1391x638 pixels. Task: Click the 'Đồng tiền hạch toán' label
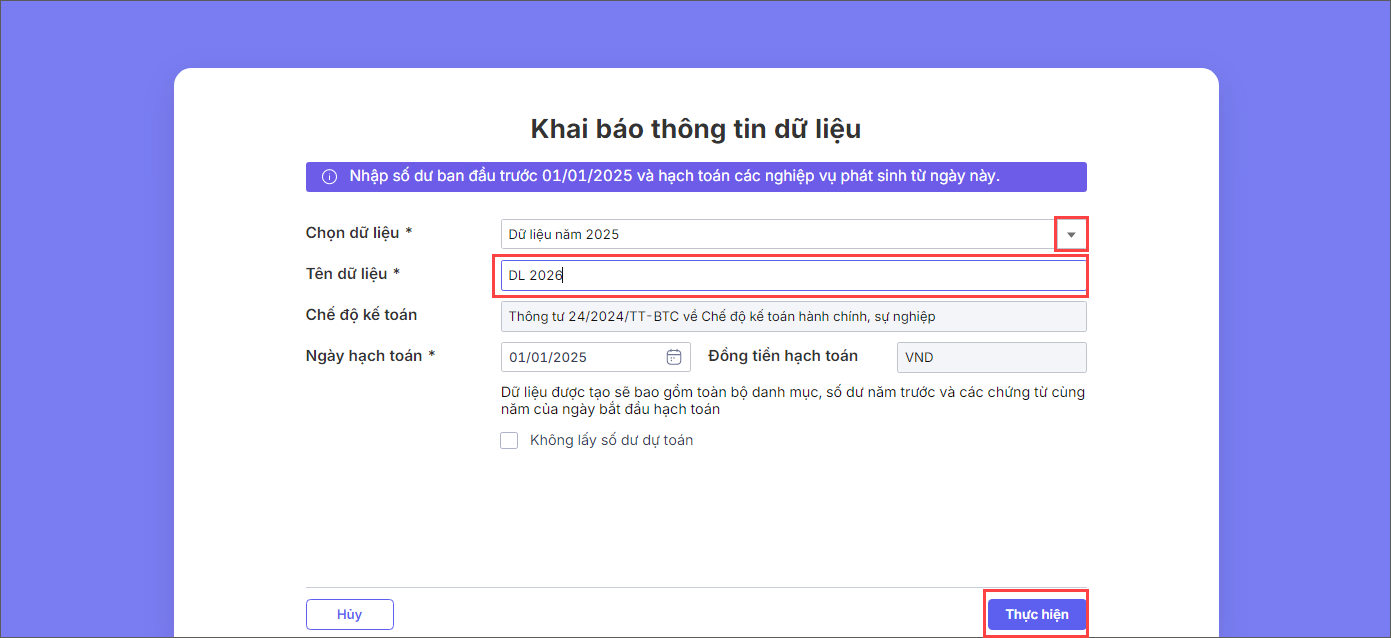point(782,356)
